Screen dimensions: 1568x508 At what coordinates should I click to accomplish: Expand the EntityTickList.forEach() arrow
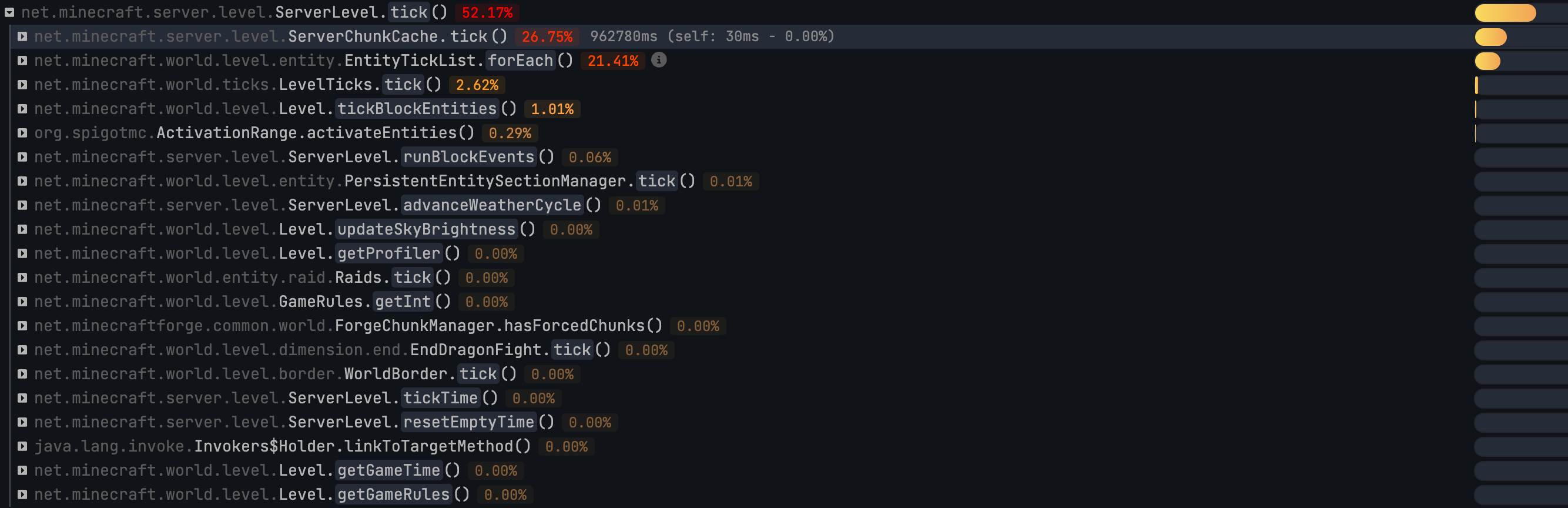tap(22, 61)
